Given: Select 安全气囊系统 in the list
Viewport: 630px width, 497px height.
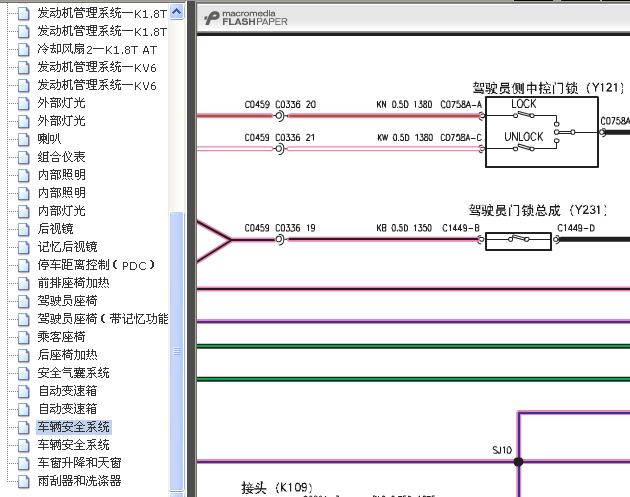Looking at the screenshot, I should point(73,373).
